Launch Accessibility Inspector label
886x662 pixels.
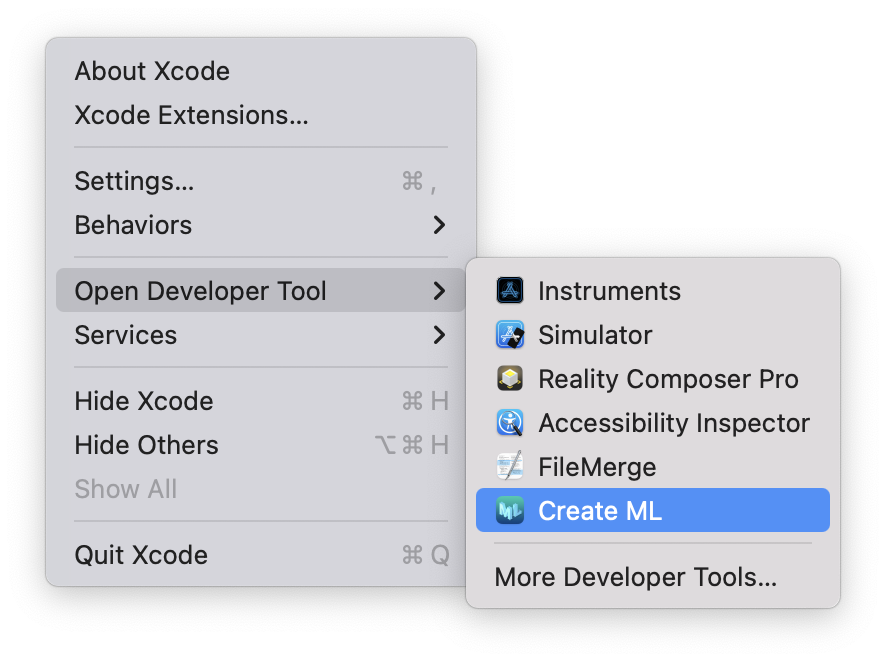(x=674, y=423)
